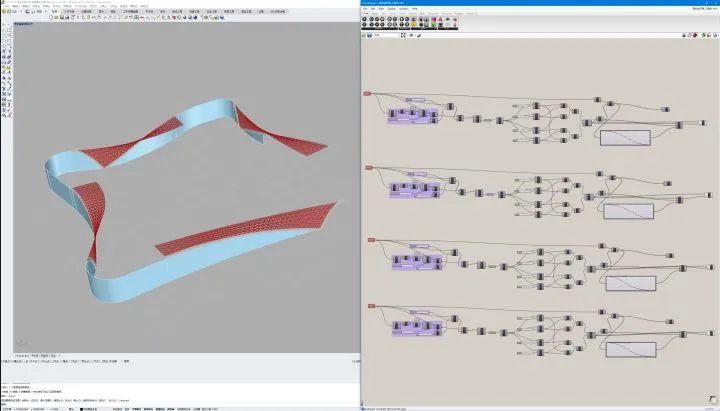This screenshot has width=720, height=411.
Task: Open loaded document name list in Grasshopper
Action: point(705,8)
